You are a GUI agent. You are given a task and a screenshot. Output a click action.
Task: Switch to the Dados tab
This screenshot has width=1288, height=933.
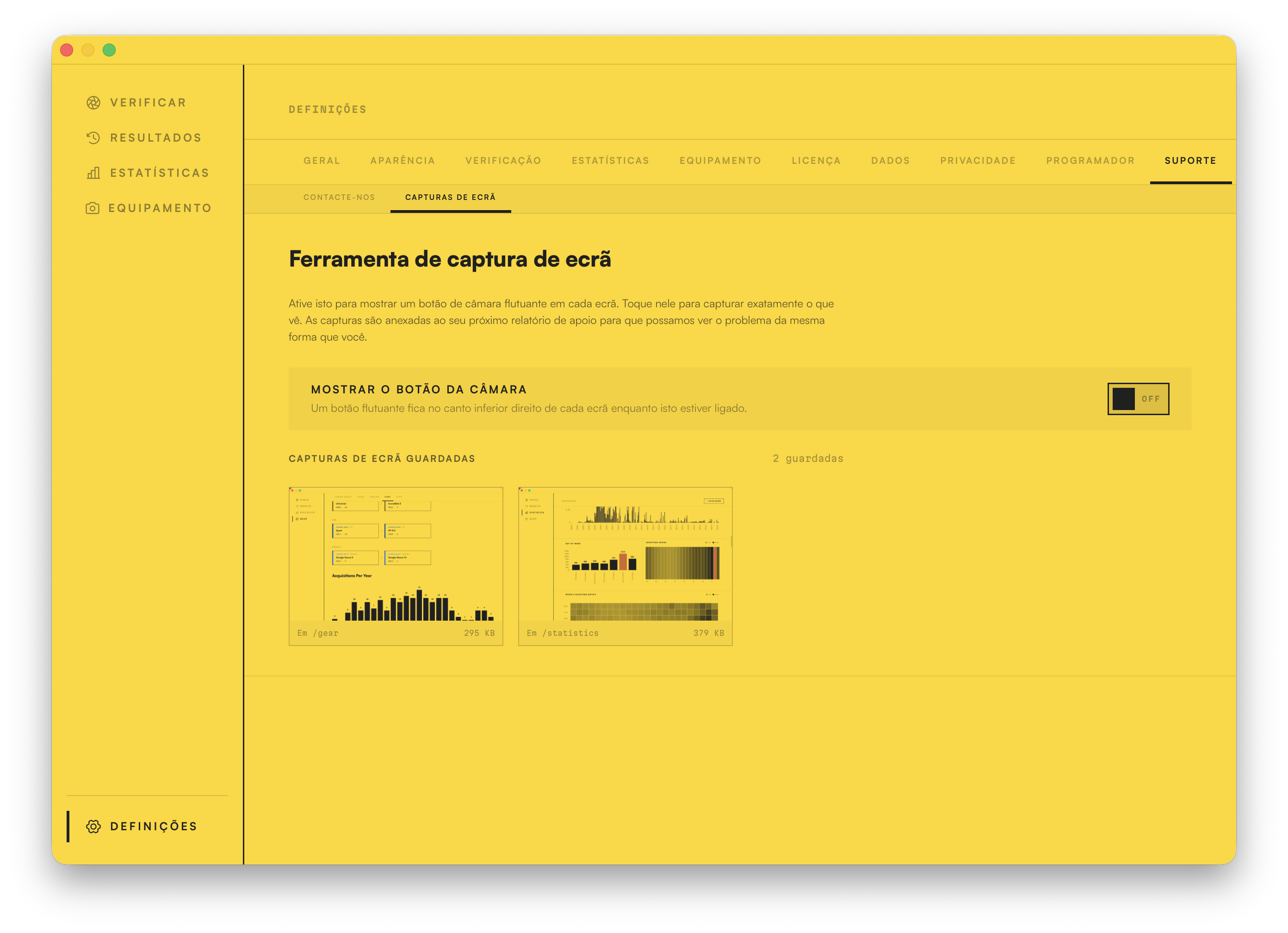click(891, 161)
